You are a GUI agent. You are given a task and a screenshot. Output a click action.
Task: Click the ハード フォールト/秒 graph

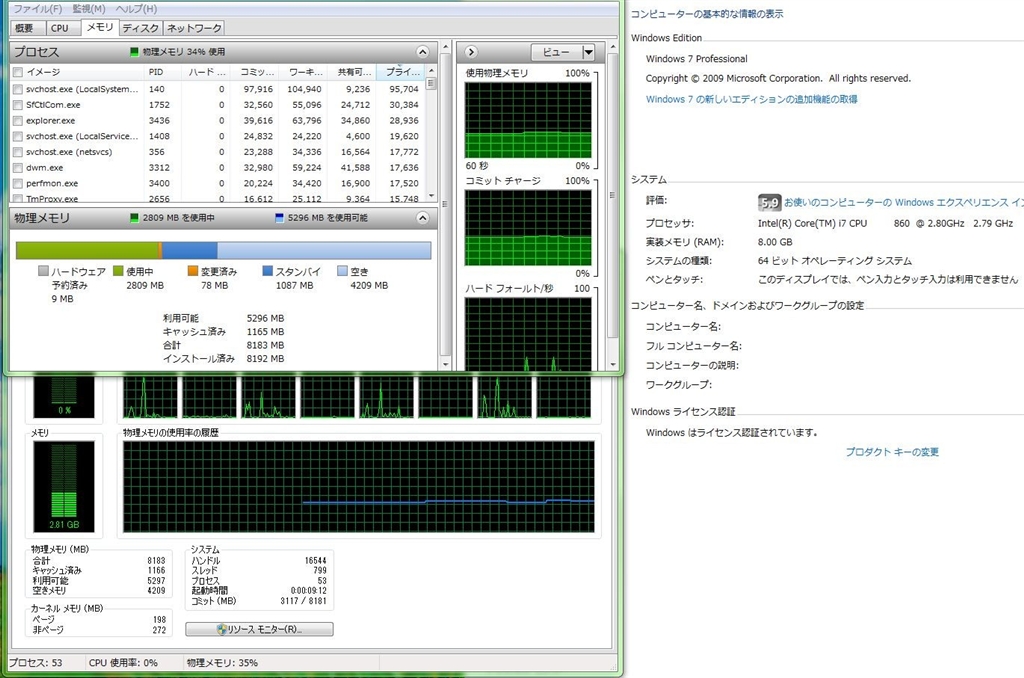click(528, 334)
